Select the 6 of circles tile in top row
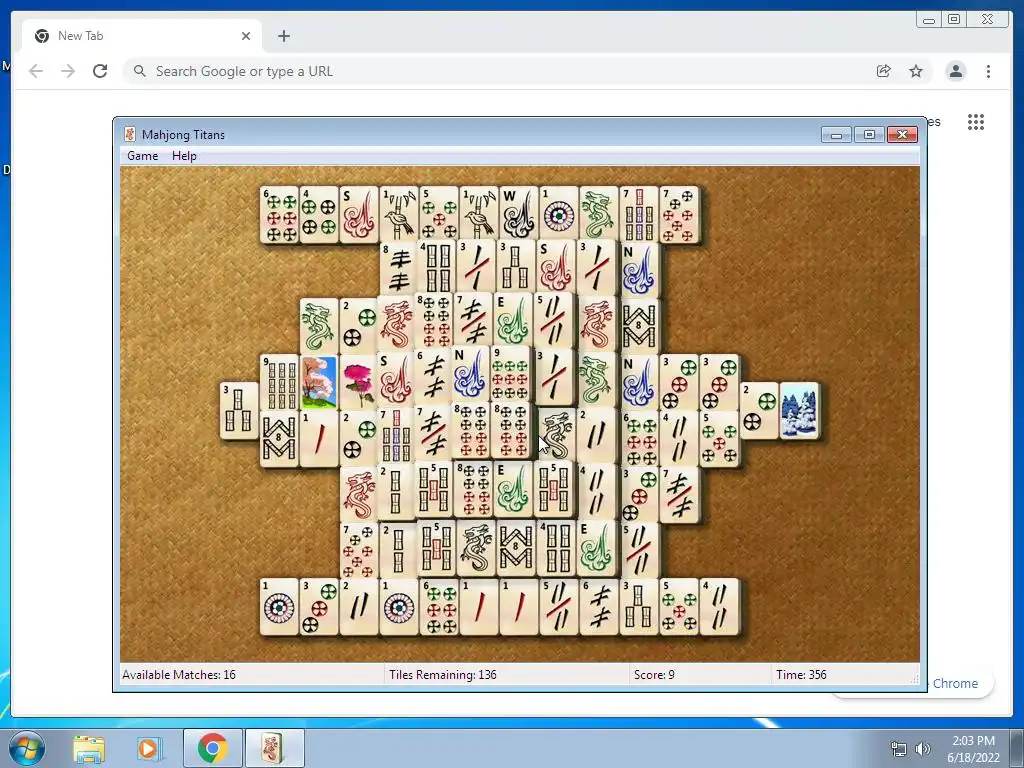 pyautogui.click(x=279, y=214)
